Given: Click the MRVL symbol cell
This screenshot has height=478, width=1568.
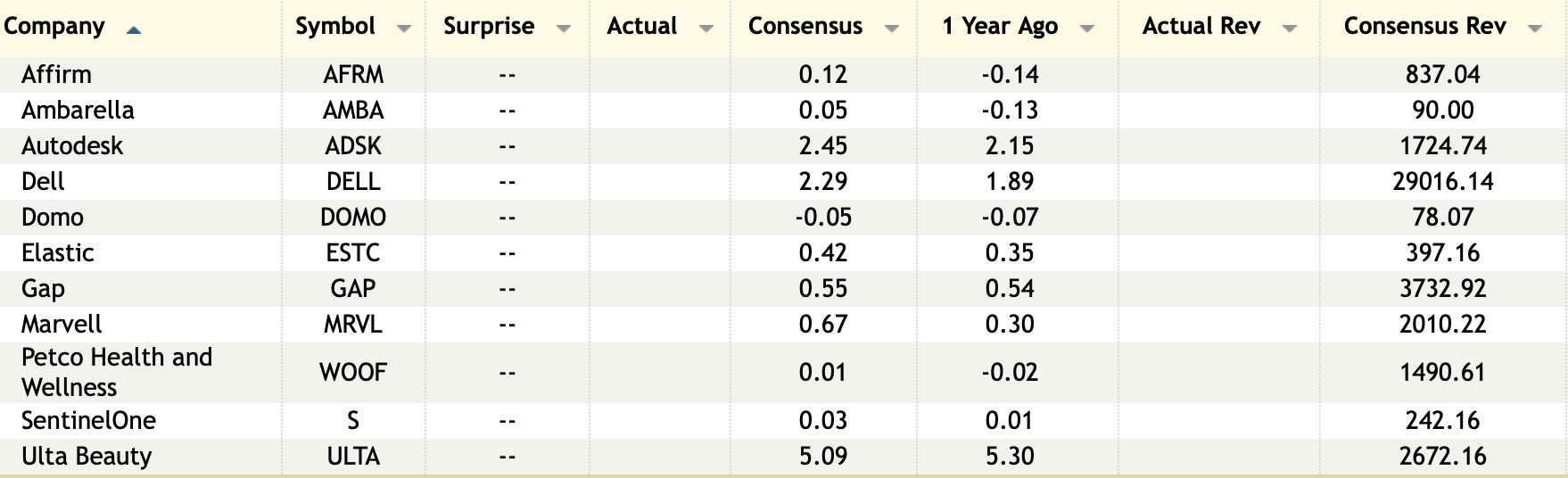Looking at the screenshot, I should pos(353,324).
